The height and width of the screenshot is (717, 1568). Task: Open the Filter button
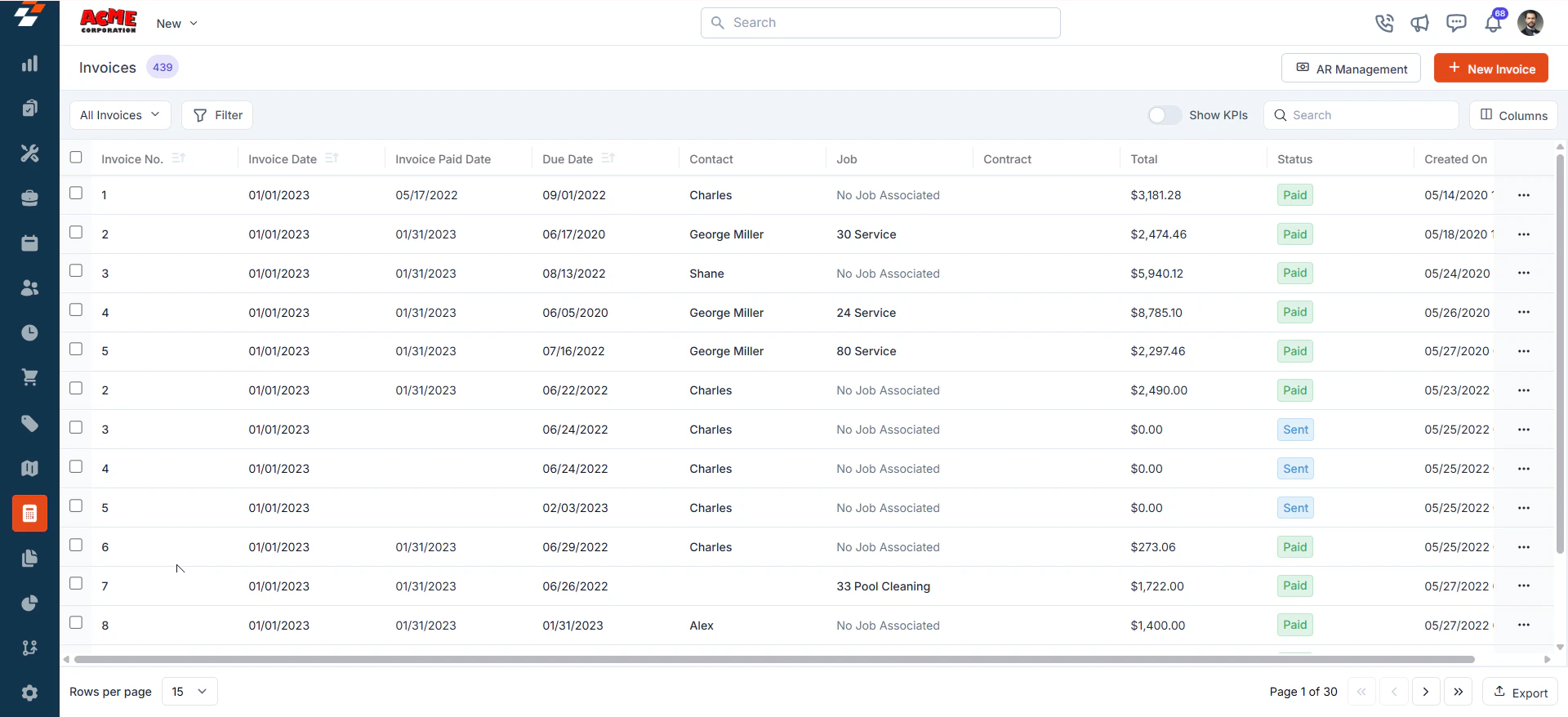point(217,115)
